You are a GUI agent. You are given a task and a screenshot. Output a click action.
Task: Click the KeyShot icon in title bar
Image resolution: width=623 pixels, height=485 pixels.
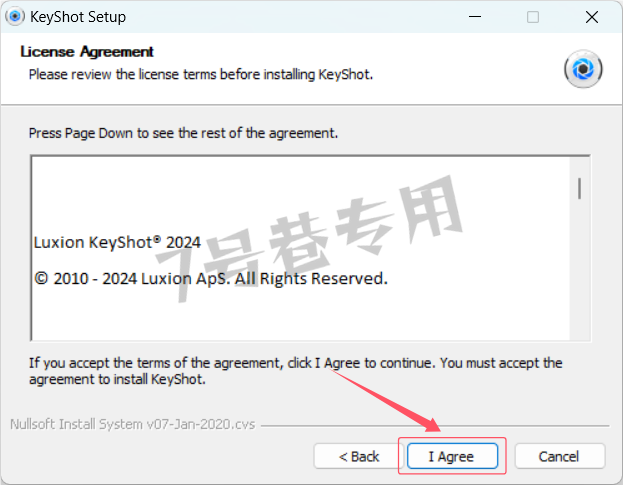tap(15, 17)
